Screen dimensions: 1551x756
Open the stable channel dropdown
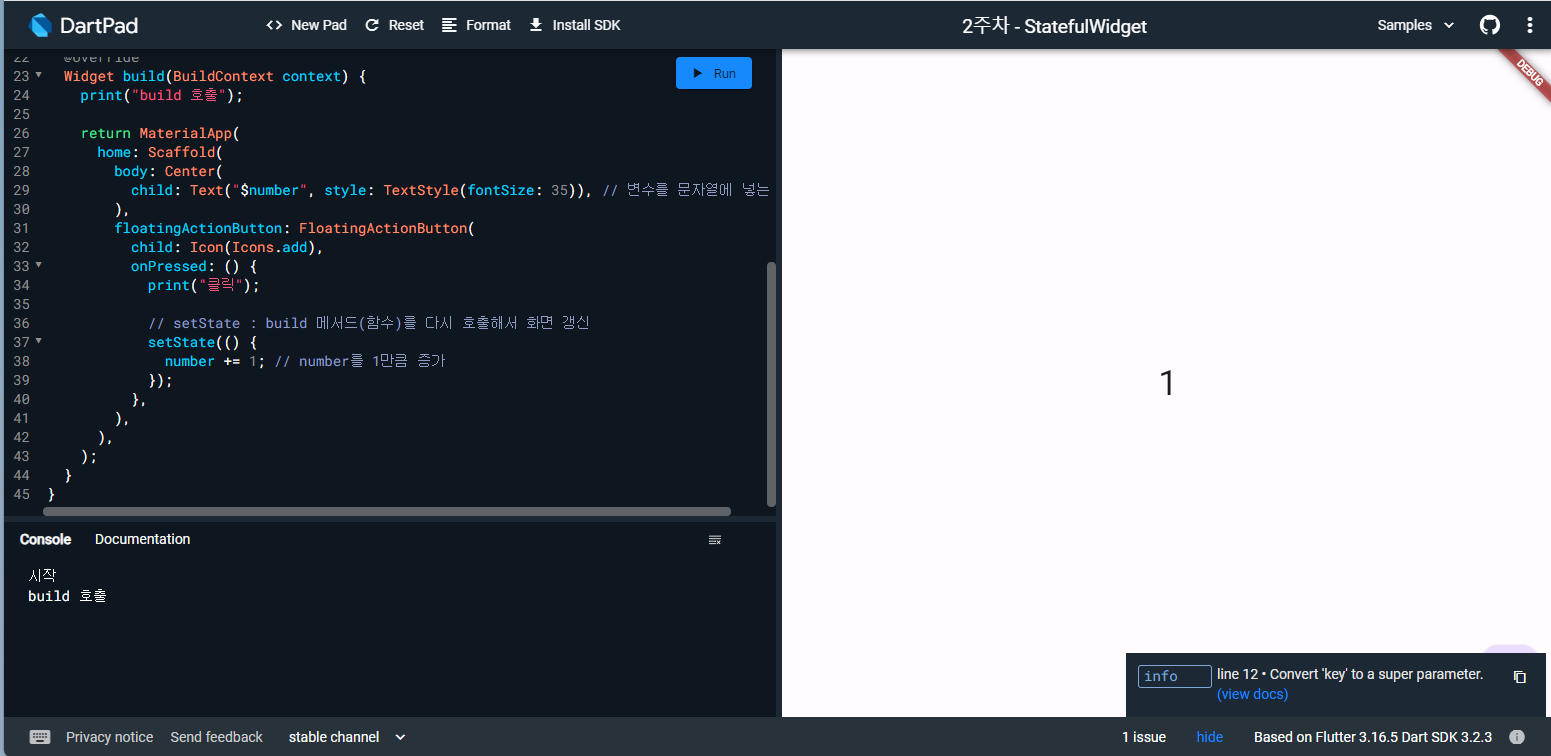347,737
